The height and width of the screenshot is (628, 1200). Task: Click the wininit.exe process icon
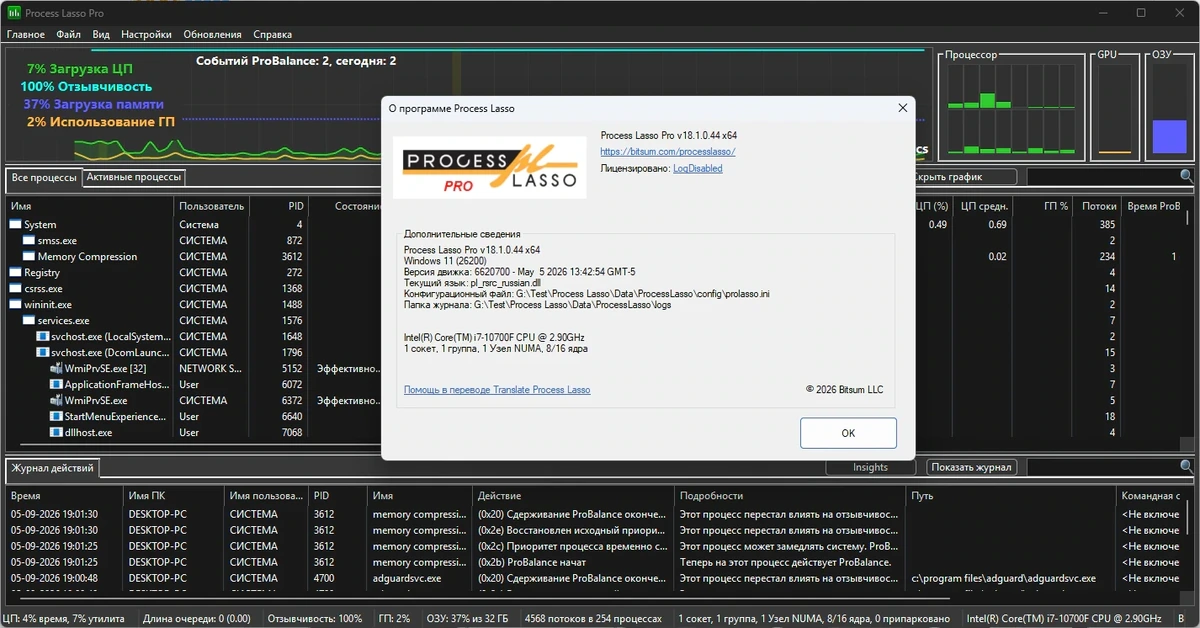(x=15, y=305)
